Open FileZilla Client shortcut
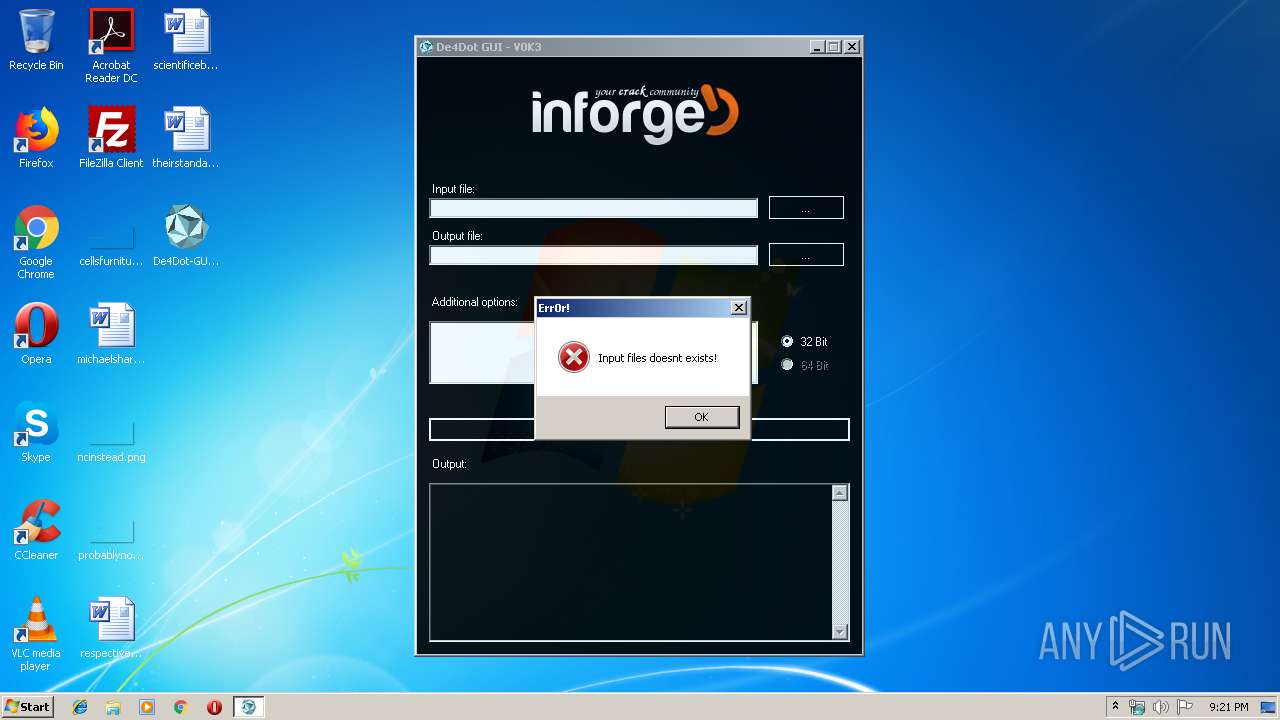Screen dimensions: 1280x720 point(111,138)
